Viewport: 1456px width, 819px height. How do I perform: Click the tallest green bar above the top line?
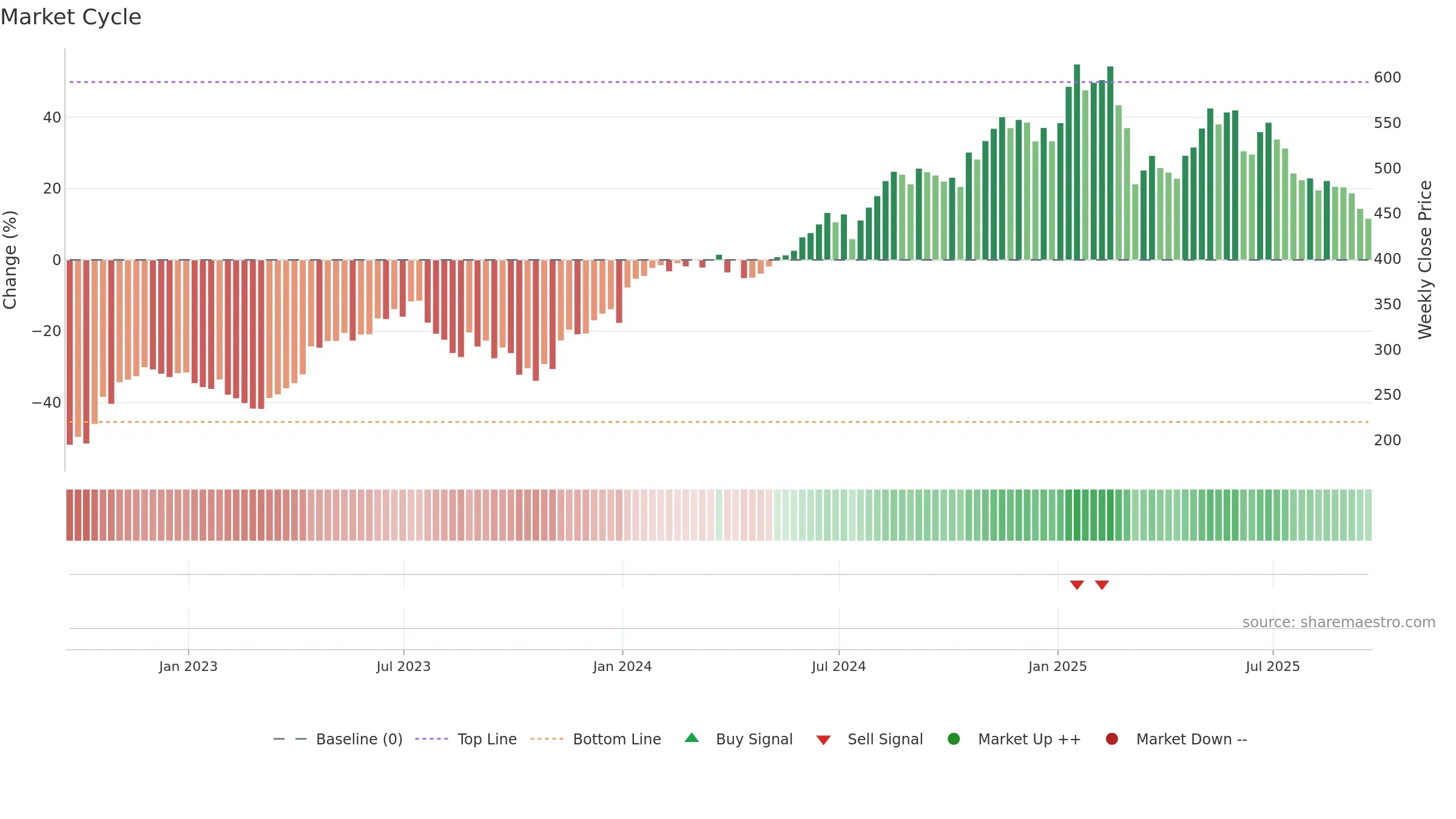point(1077,162)
